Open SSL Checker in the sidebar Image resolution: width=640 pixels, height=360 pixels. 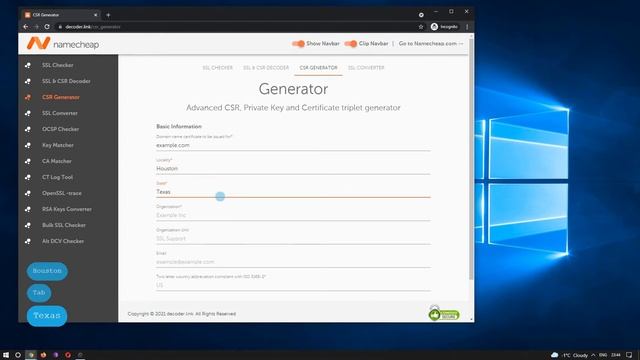[58, 65]
